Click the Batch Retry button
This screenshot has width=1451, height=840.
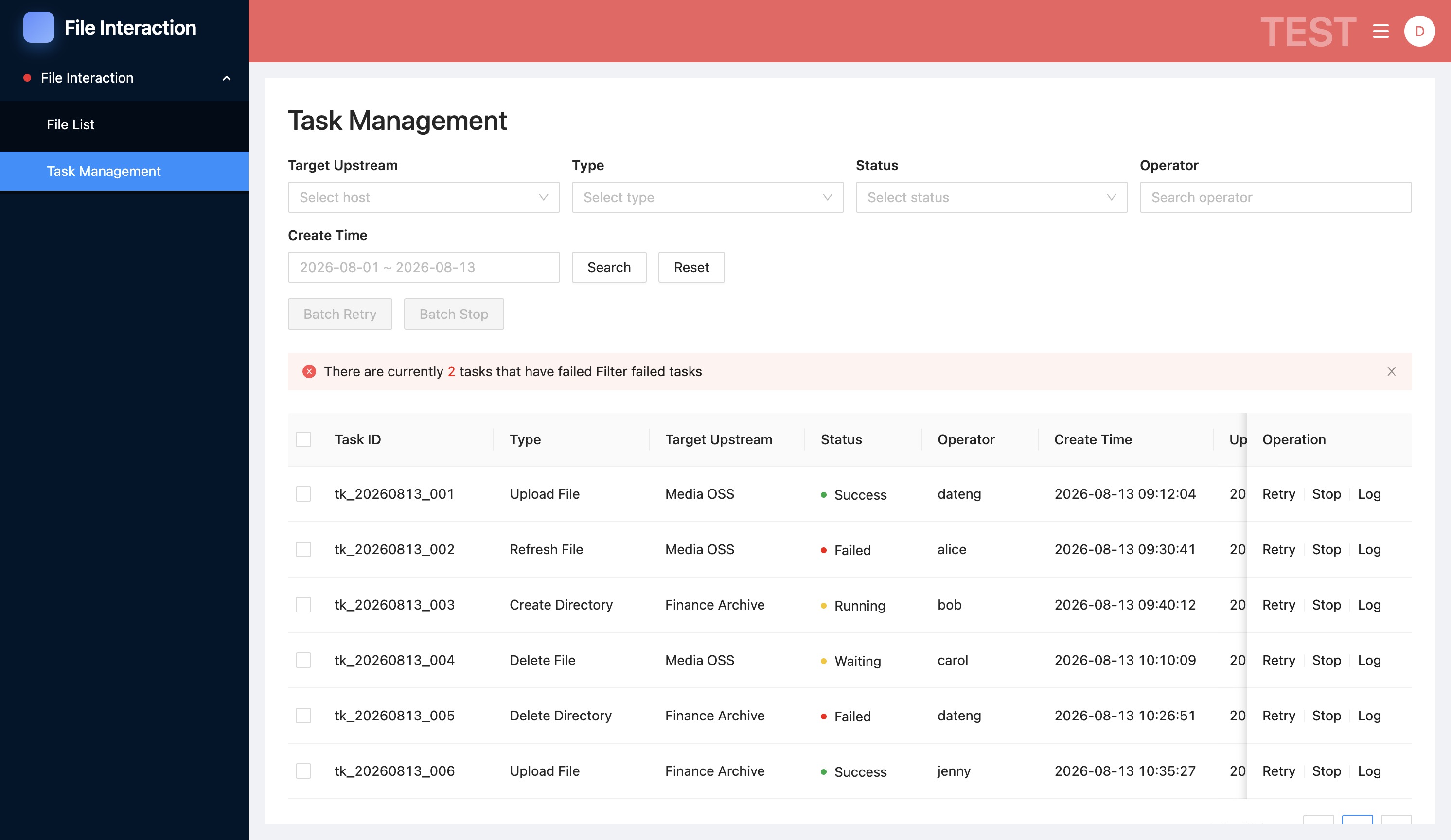pyautogui.click(x=340, y=314)
